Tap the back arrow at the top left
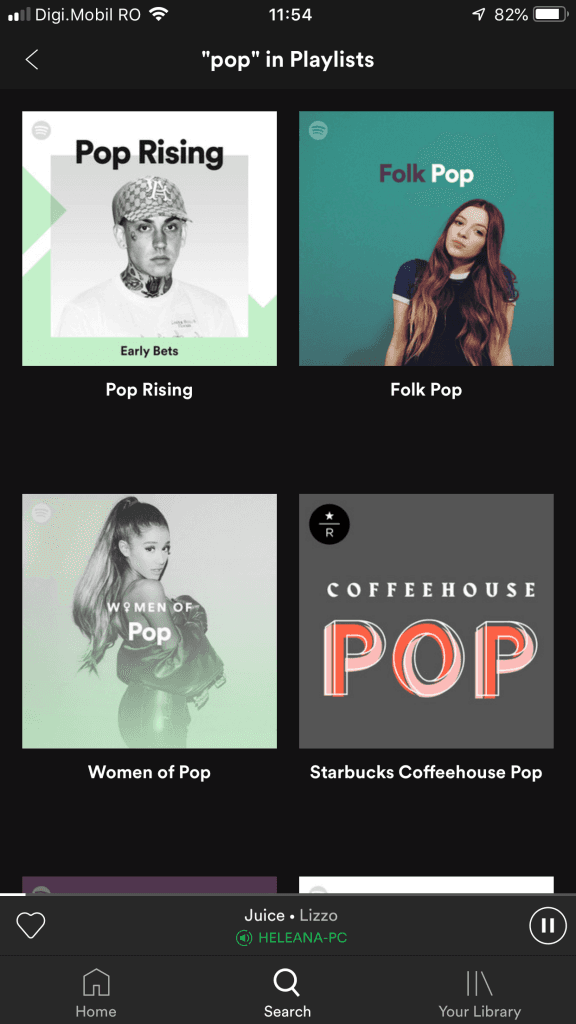 (31, 60)
